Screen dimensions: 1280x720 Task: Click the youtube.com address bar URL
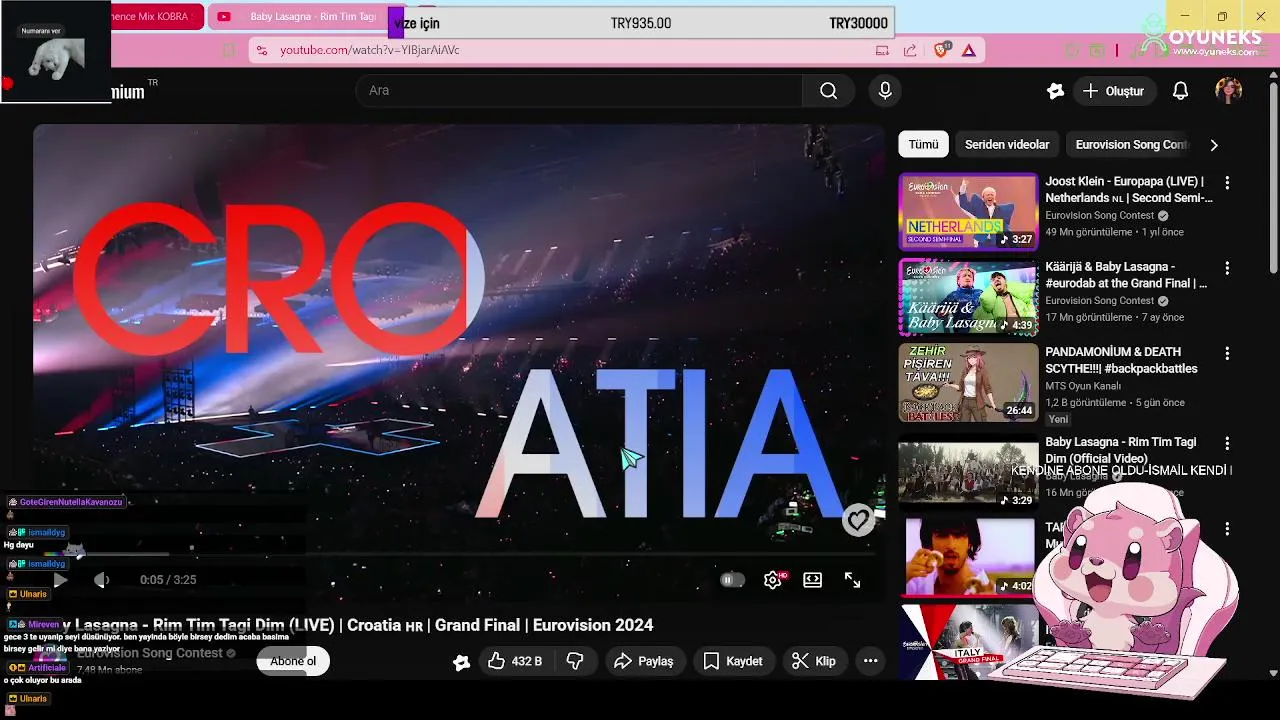pyautogui.click(x=370, y=50)
